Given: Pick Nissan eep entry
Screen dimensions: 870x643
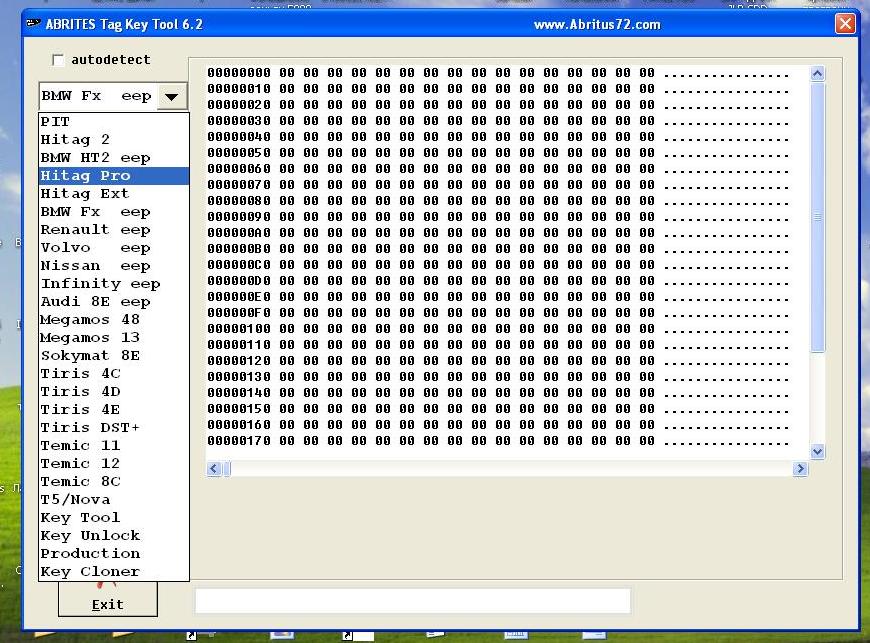Looking at the screenshot, I should [114, 266].
